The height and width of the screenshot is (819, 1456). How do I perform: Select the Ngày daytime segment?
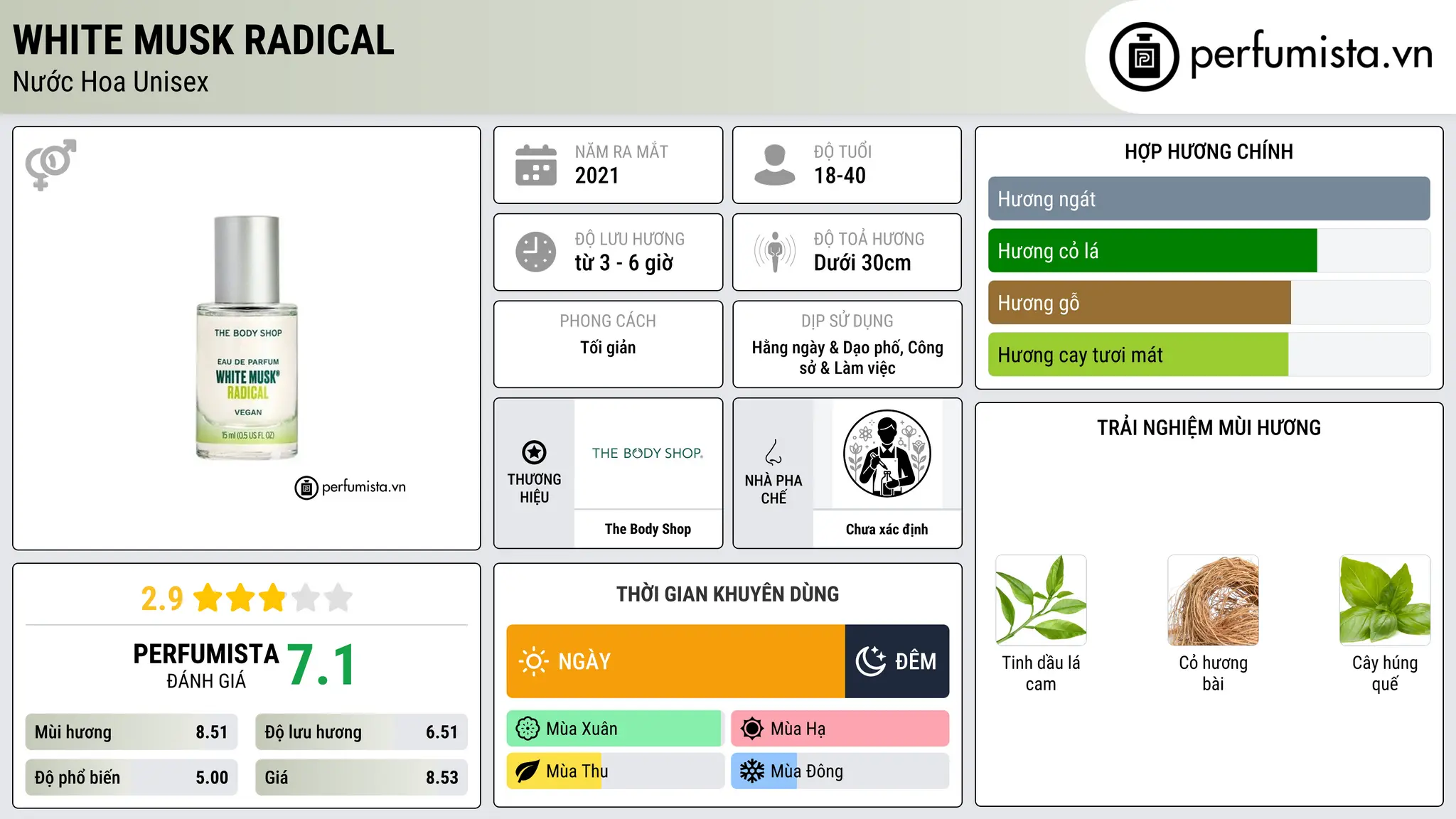click(675, 661)
